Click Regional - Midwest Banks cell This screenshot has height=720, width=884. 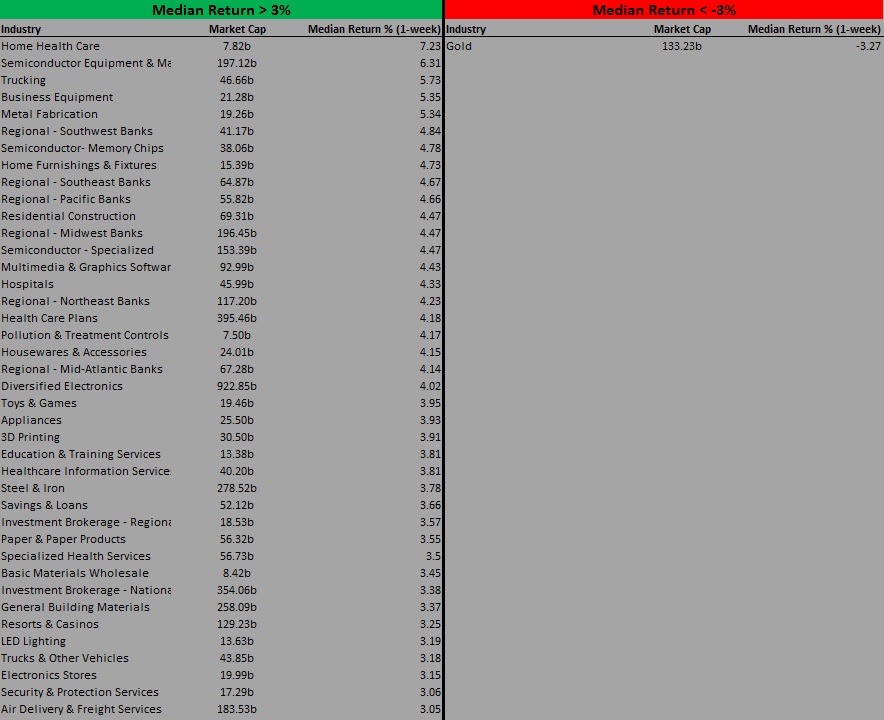72,233
